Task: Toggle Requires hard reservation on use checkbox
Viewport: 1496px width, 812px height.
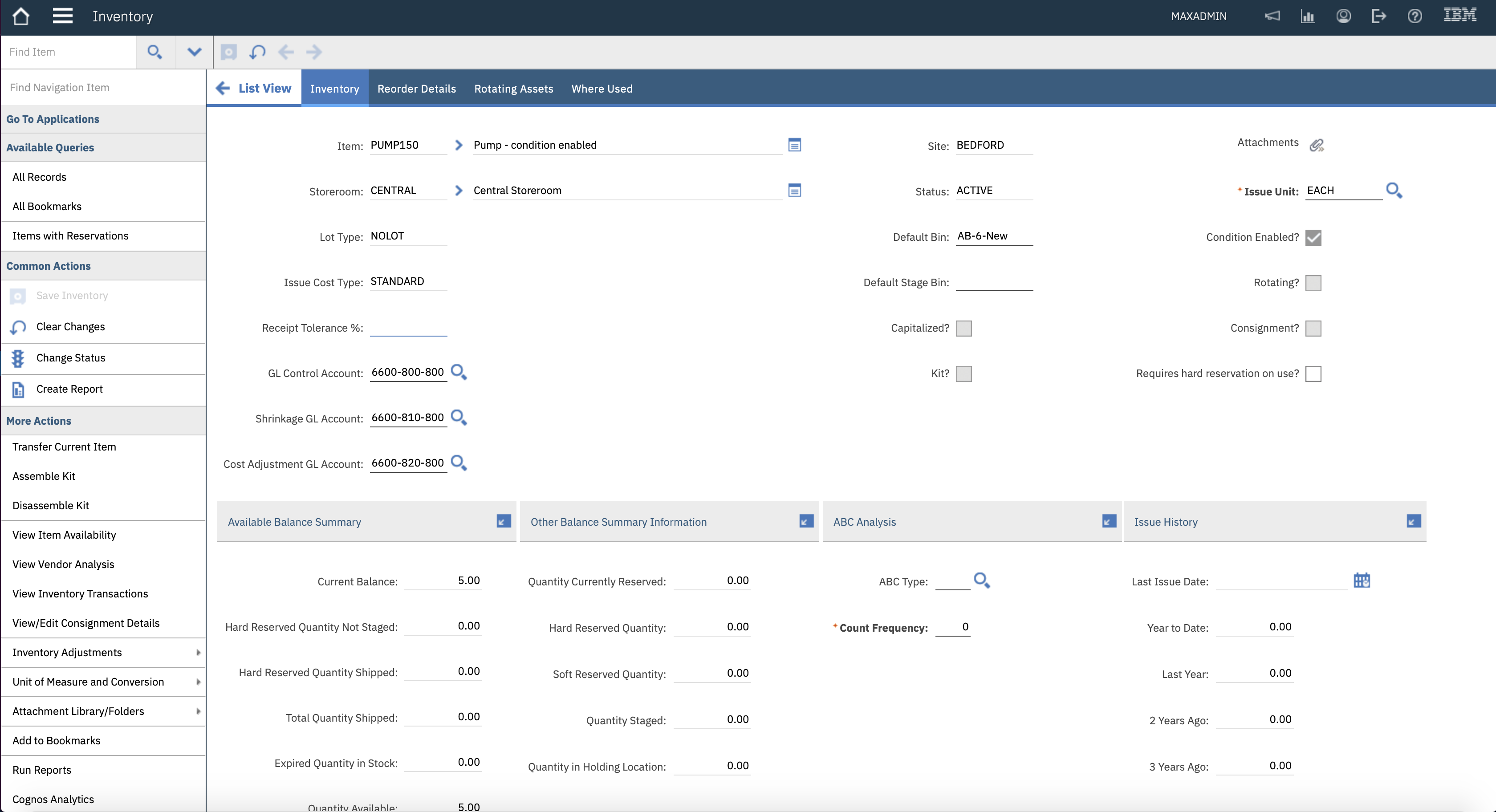Action: tap(1313, 374)
